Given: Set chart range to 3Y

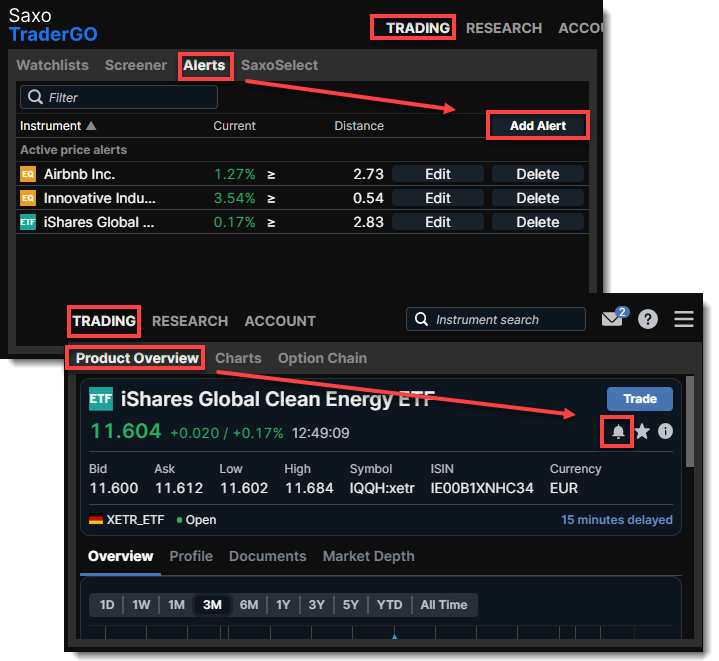Looking at the screenshot, I should click(316, 605).
